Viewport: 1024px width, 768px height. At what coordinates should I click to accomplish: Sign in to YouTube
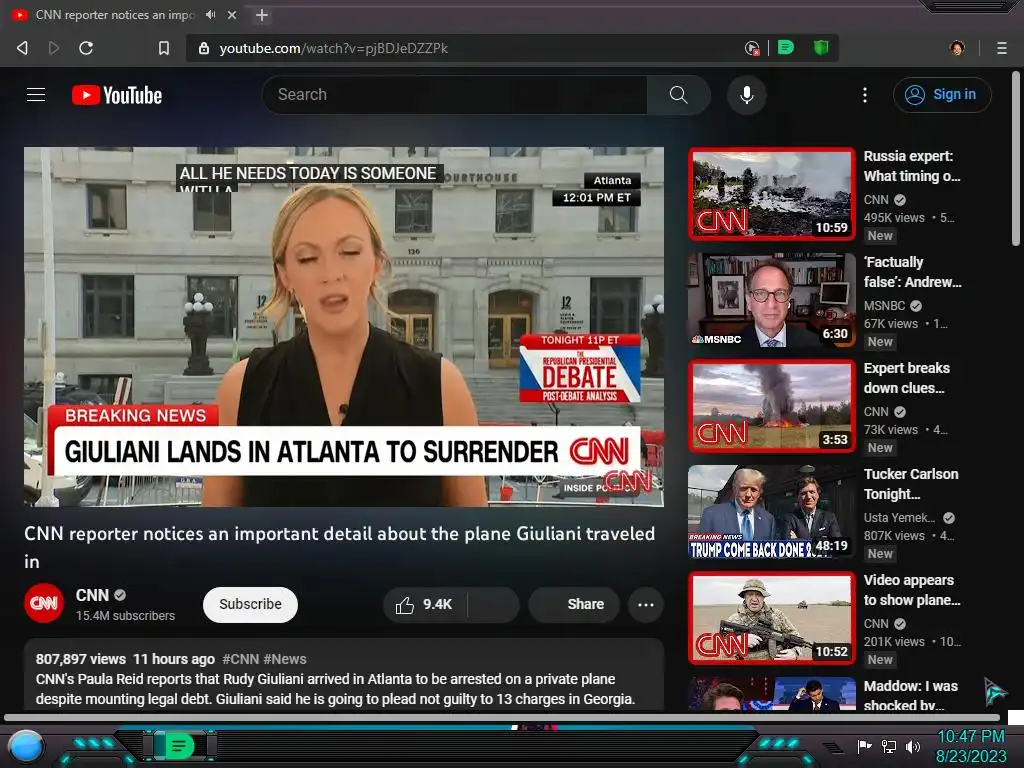(x=942, y=95)
